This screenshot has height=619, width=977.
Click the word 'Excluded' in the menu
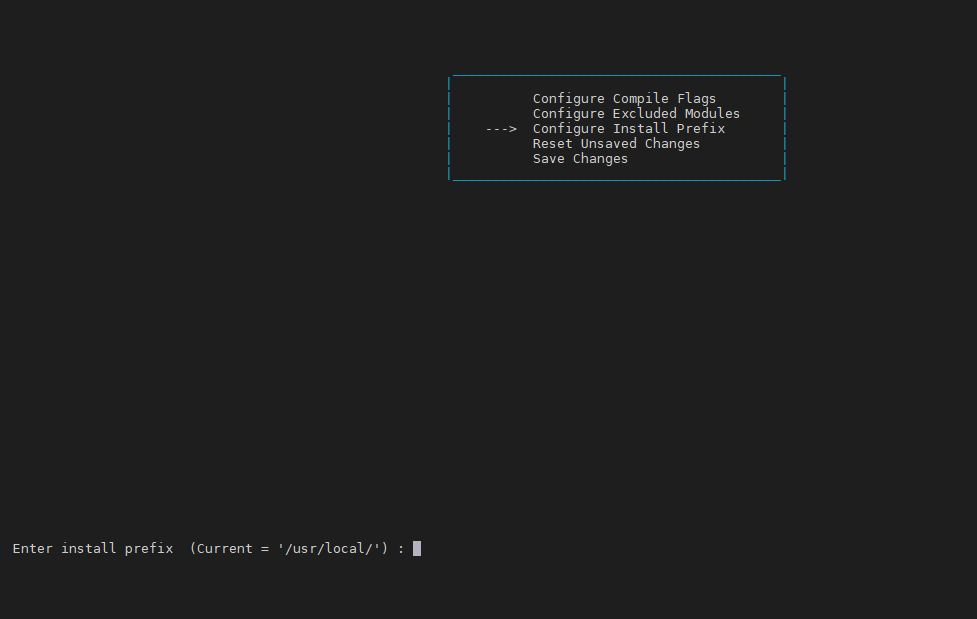point(644,114)
